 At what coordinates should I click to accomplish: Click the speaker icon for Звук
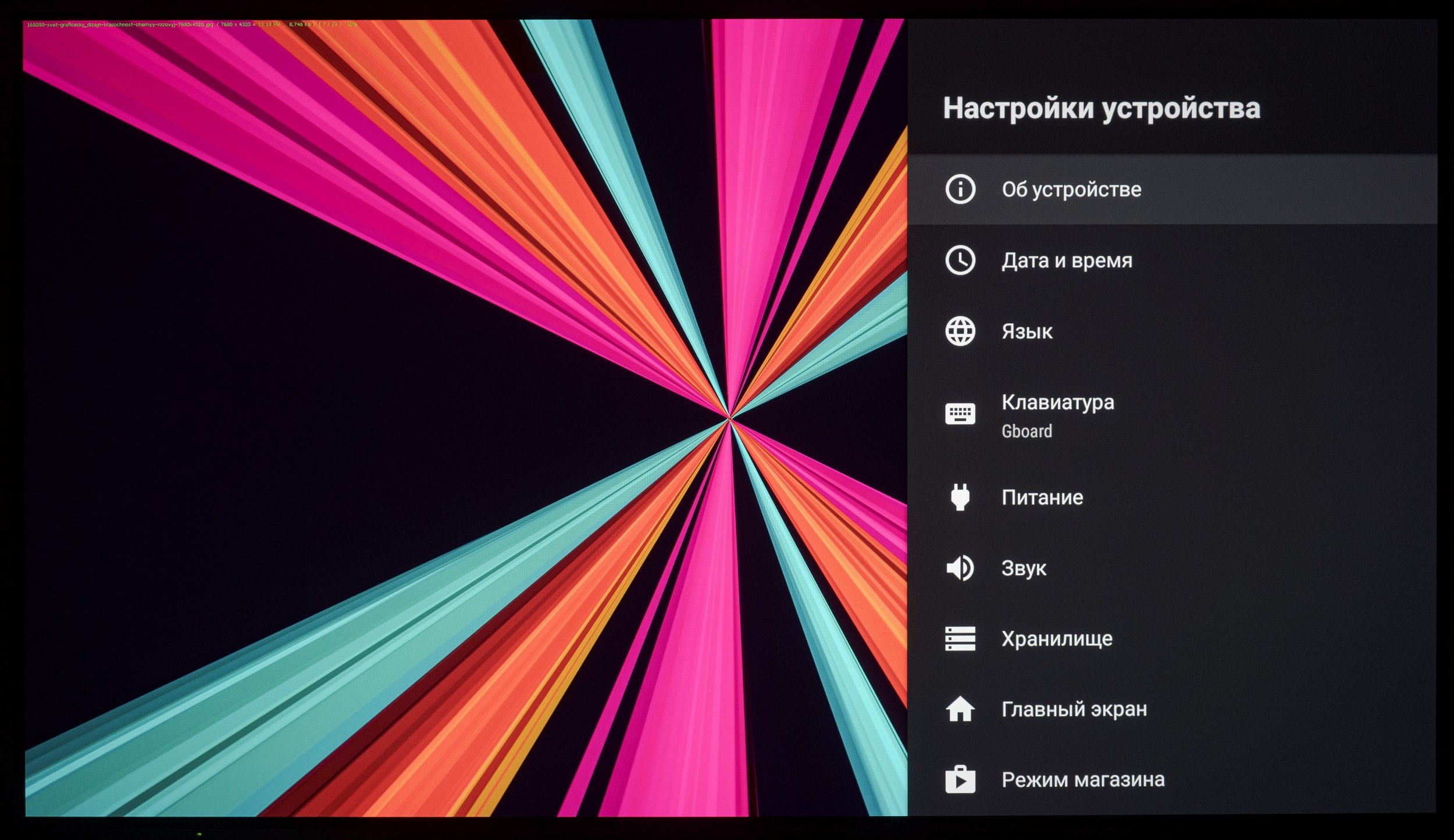[x=960, y=568]
